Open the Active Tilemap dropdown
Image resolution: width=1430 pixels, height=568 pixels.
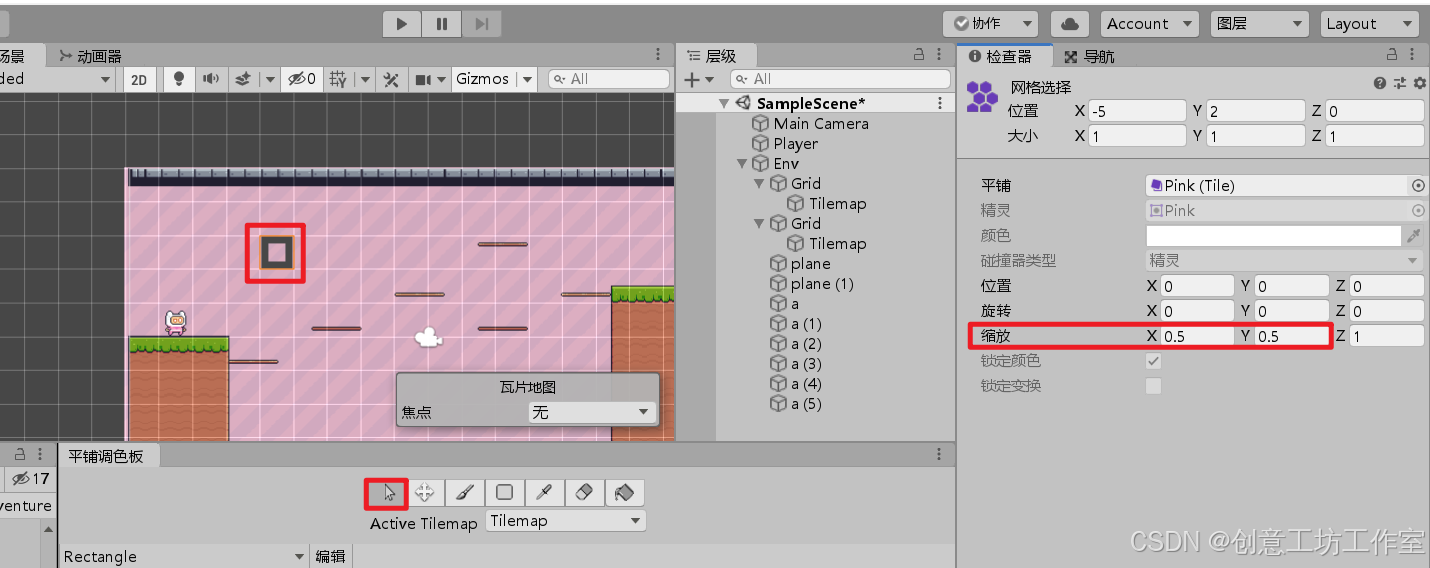point(566,521)
